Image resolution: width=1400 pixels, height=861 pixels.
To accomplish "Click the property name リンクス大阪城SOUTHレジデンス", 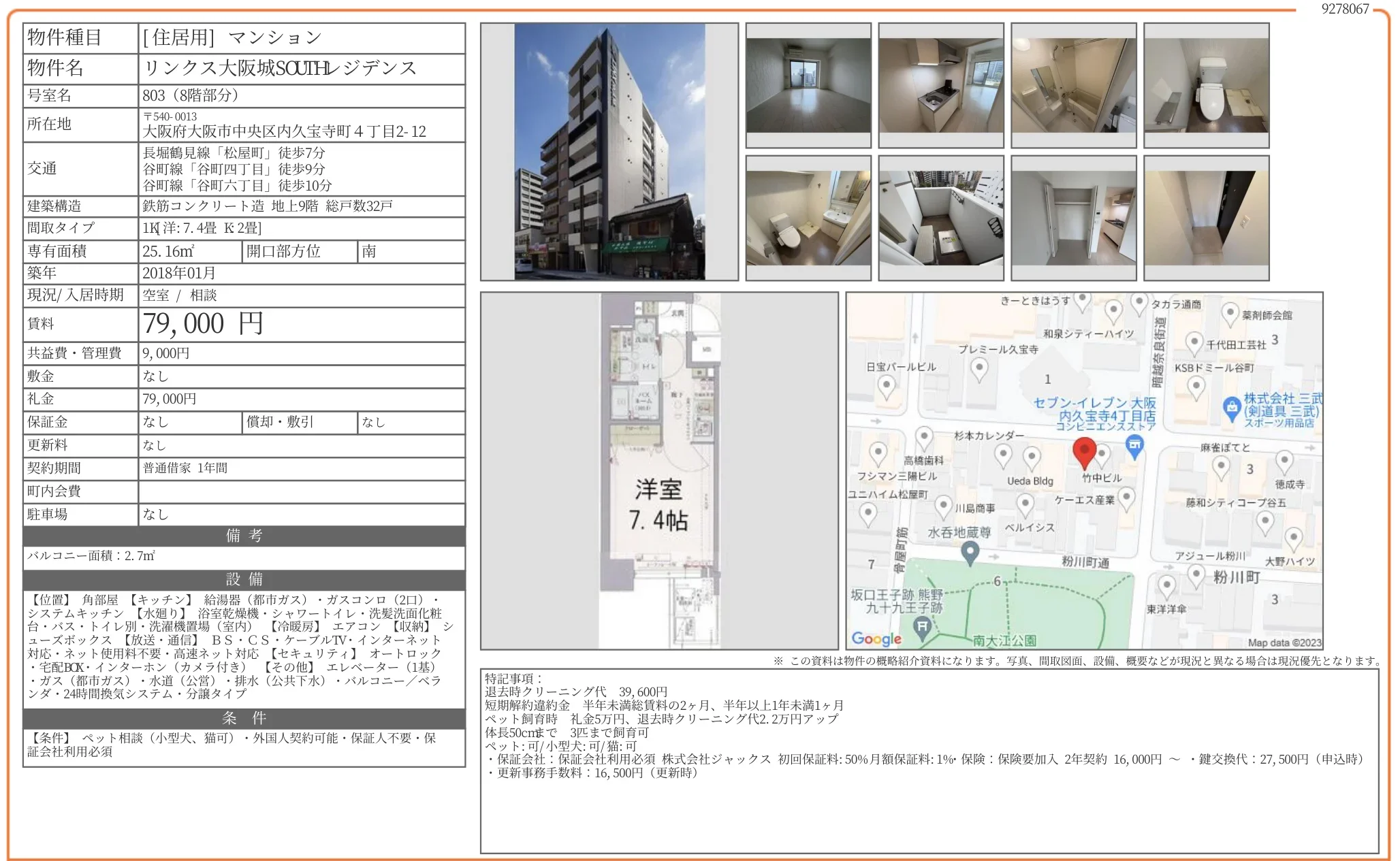I will coord(280,68).
